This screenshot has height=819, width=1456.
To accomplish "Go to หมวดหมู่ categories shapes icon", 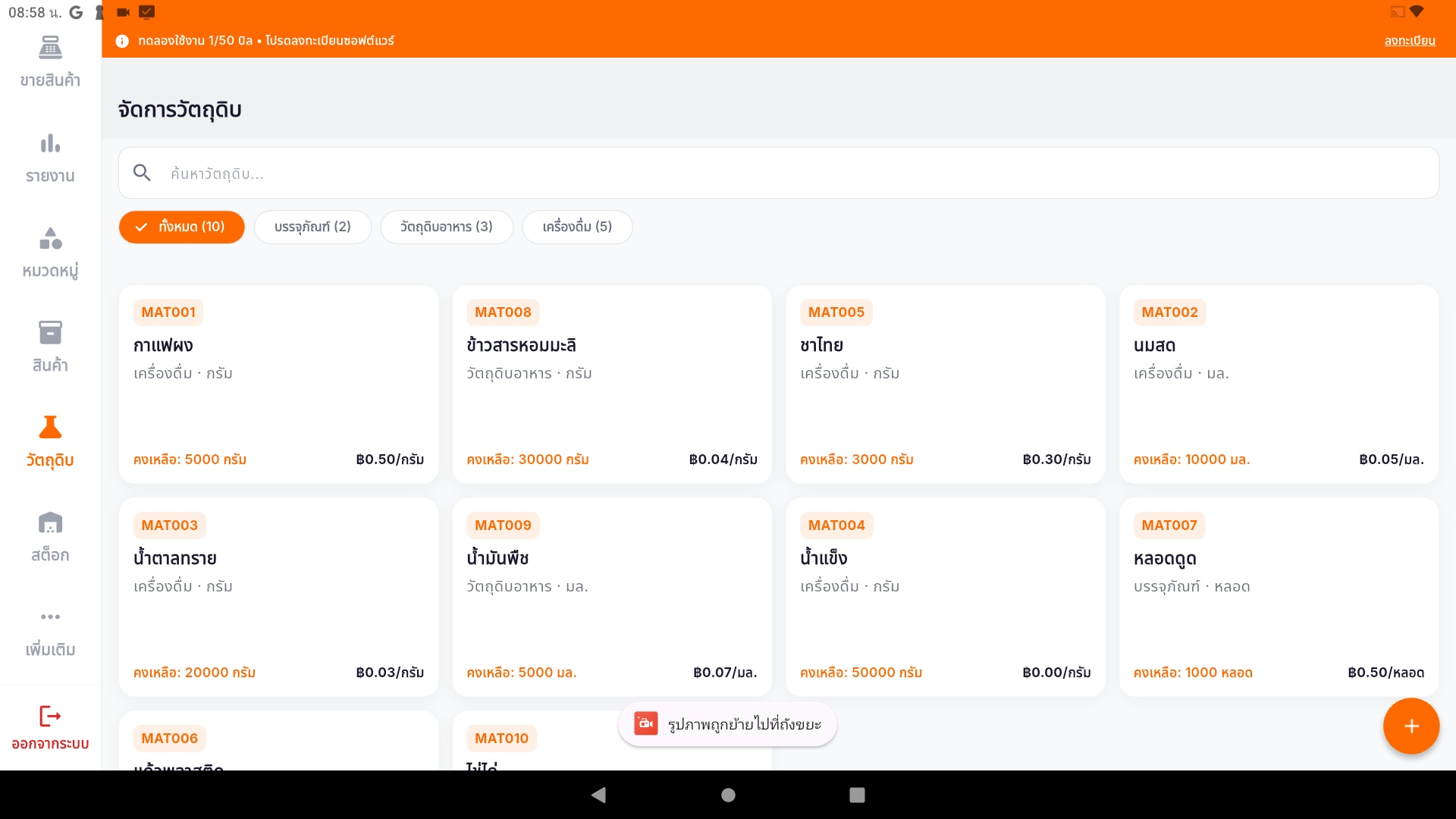I will tap(50, 239).
